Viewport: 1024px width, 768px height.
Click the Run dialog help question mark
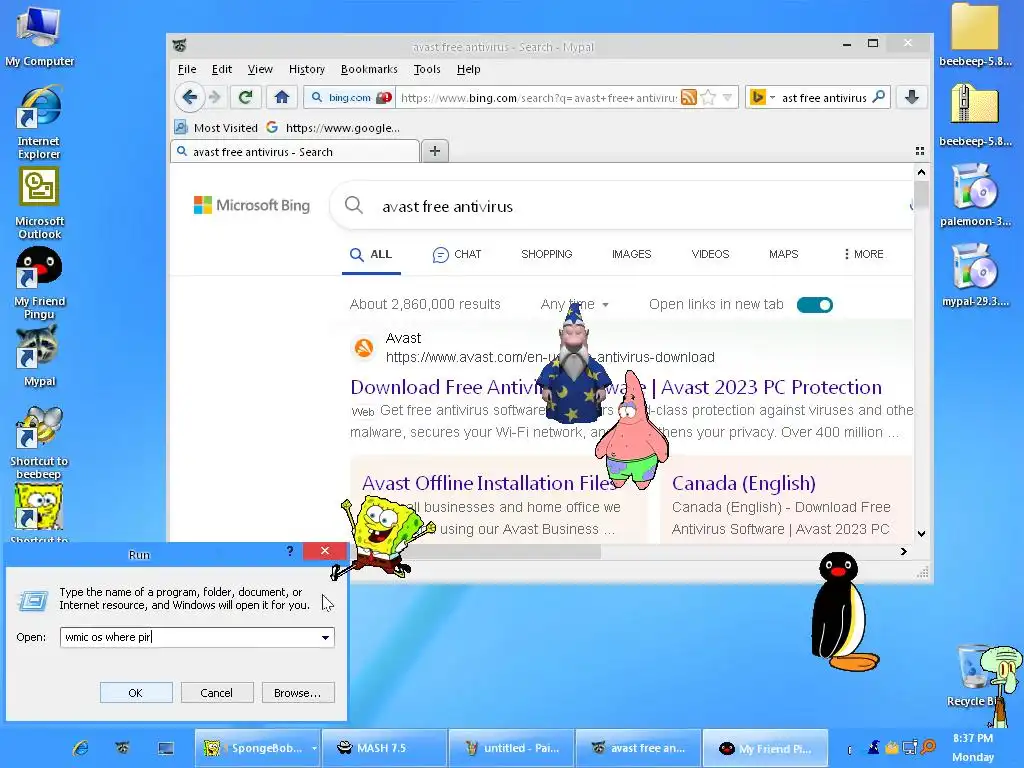click(290, 551)
